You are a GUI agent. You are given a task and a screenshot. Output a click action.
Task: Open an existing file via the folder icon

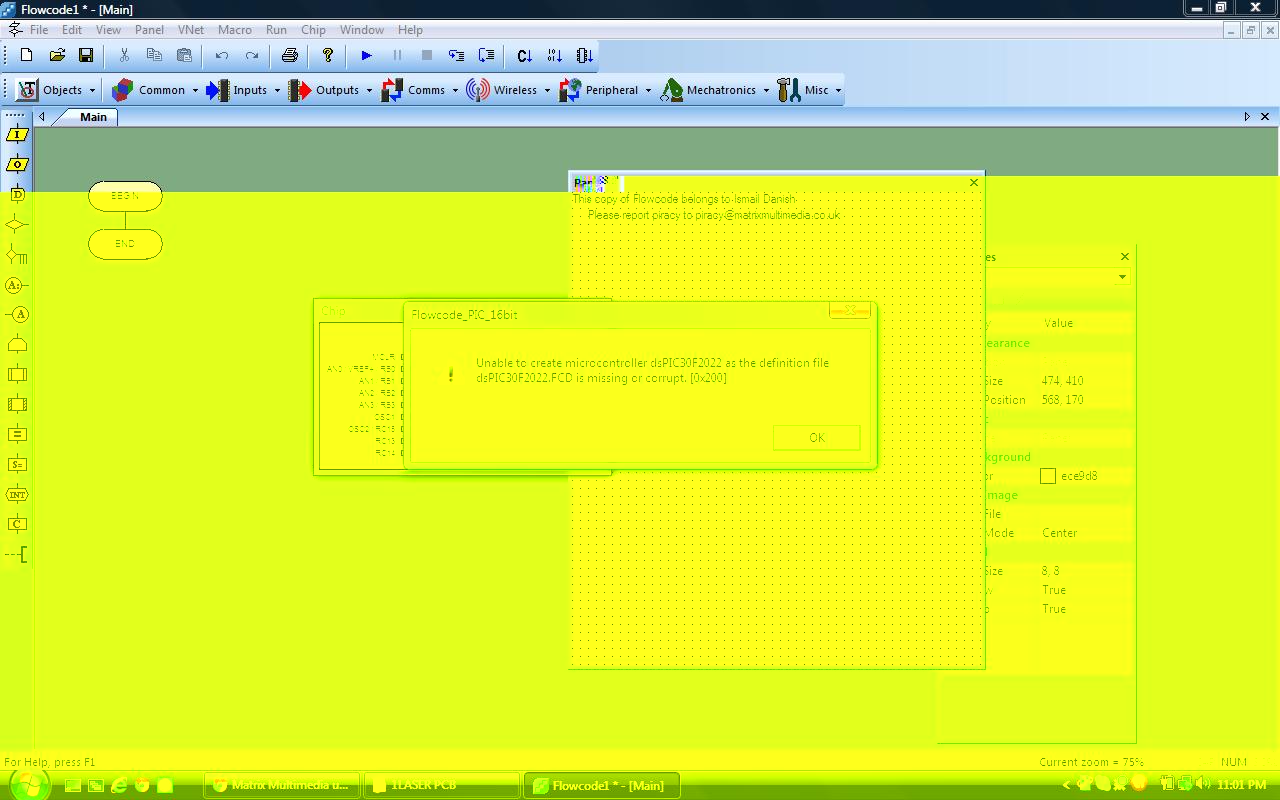tap(57, 55)
